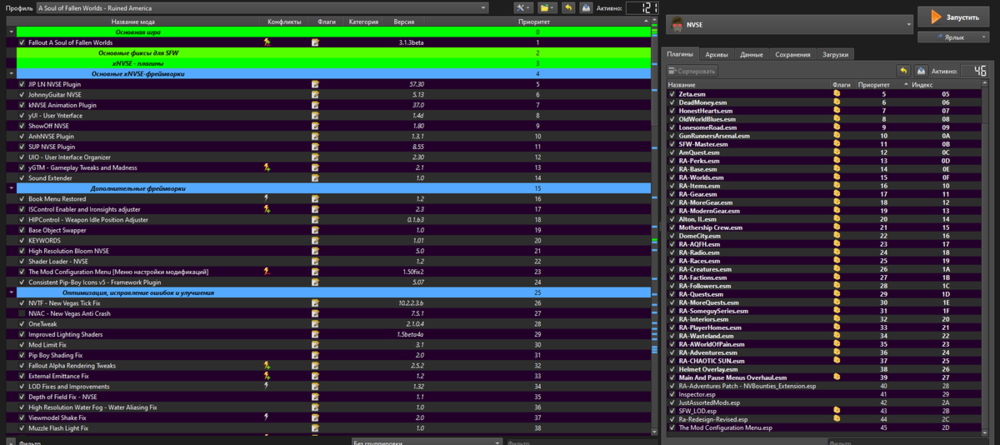The image size is (1000, 445).
Task: Select Ra-Redesign-Revised.esp plugin row
Action: [822, 419]
